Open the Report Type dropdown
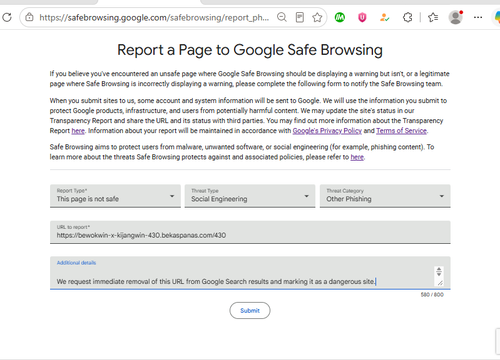The width and height of the screenshot is (500, 360). pos(115,196)
